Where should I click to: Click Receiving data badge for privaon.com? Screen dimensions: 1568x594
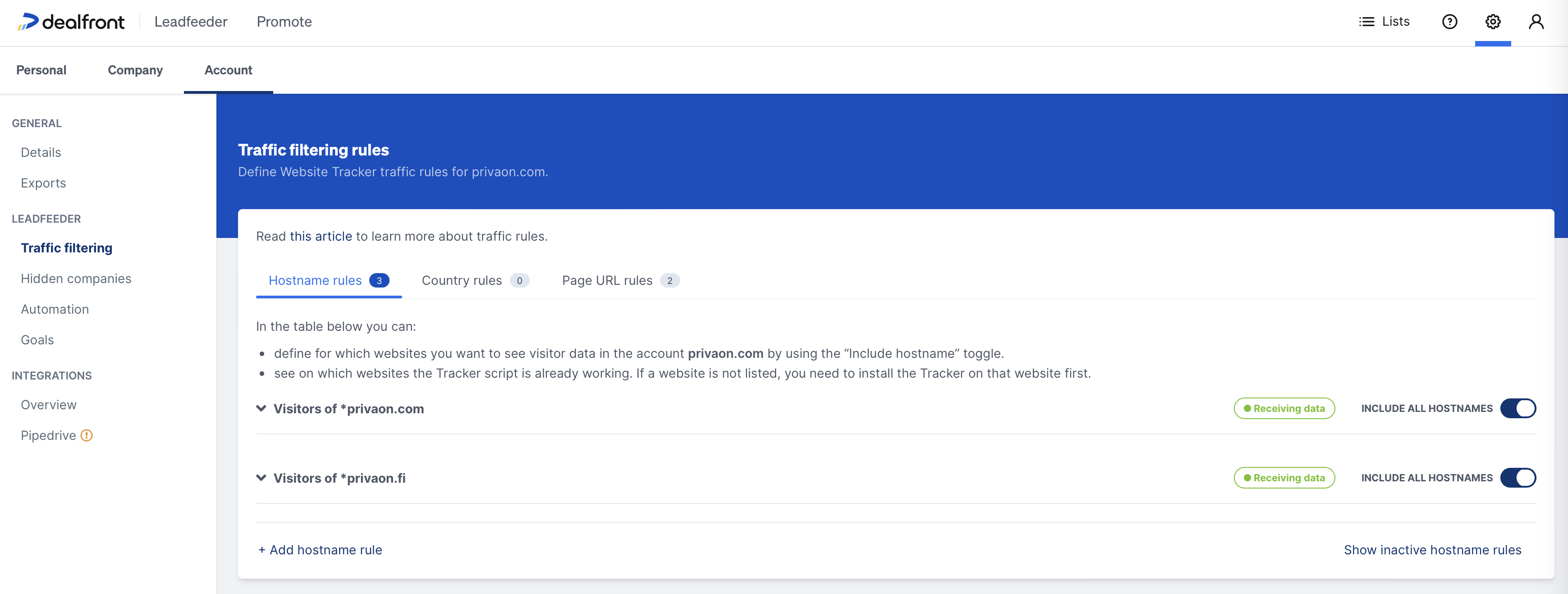[1284, 408]
